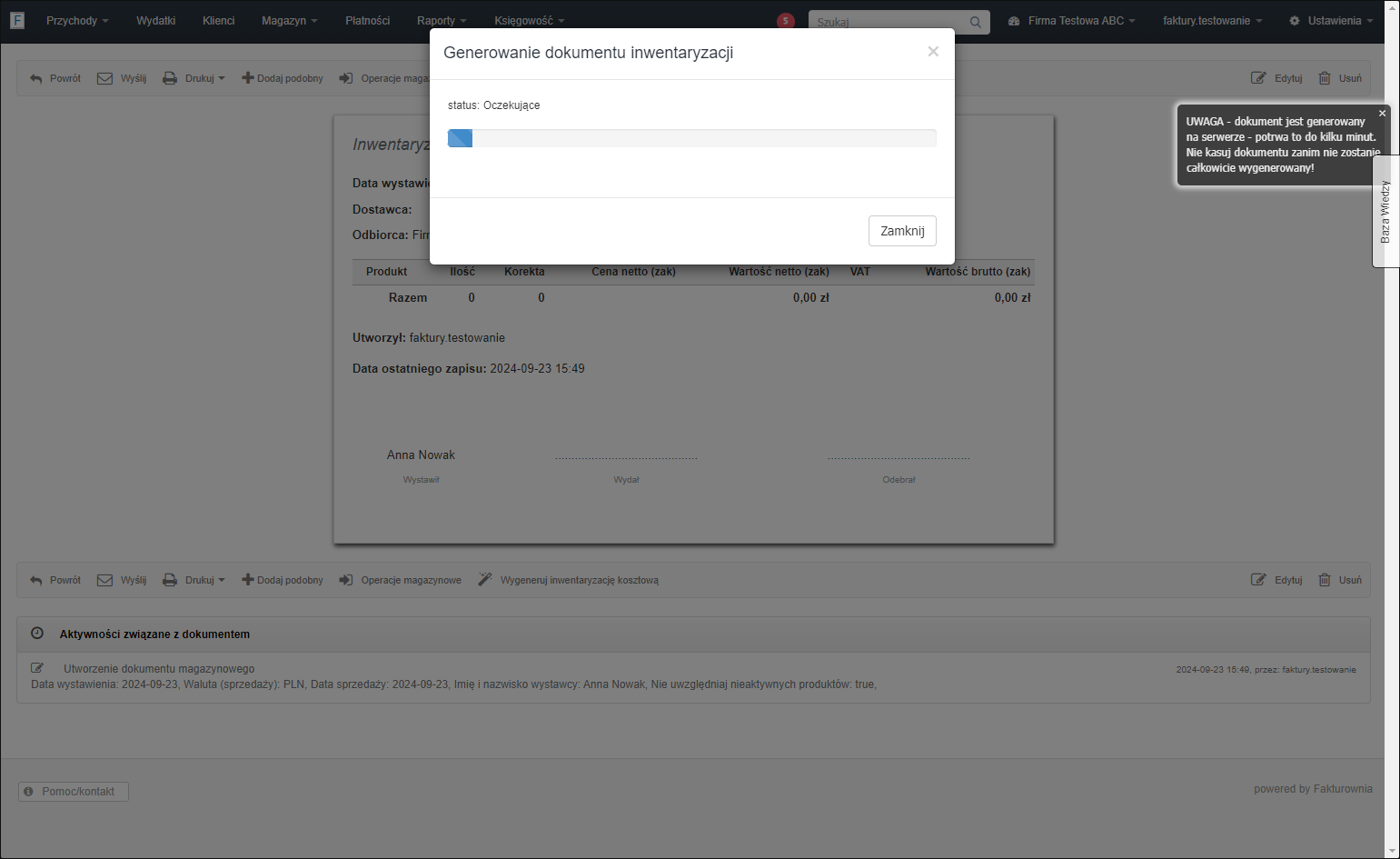Screen dimensions: 1400x859
Task: Open the Księgowość dropdown menu
Action: 530,21
